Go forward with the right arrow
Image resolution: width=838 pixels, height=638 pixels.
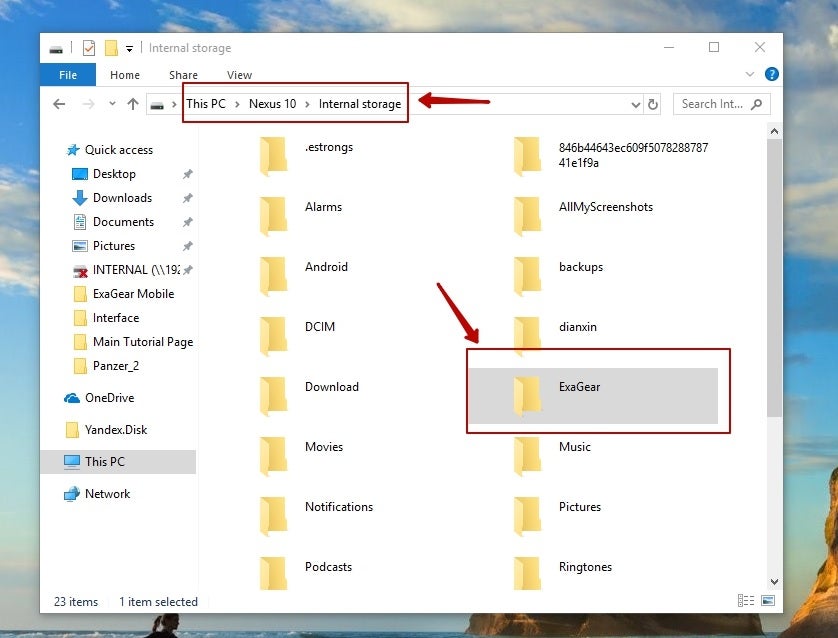(88, 104)
